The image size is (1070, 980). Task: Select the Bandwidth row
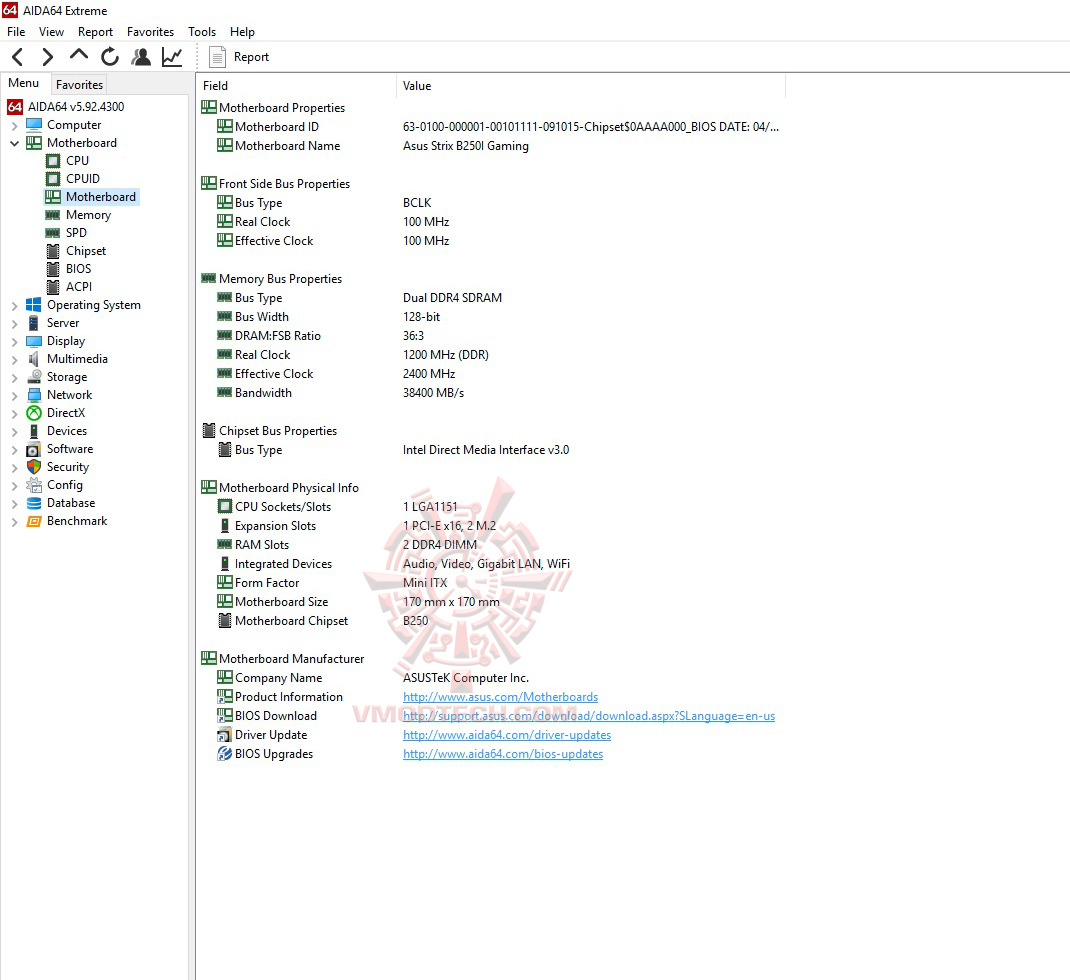pos(491,393)
